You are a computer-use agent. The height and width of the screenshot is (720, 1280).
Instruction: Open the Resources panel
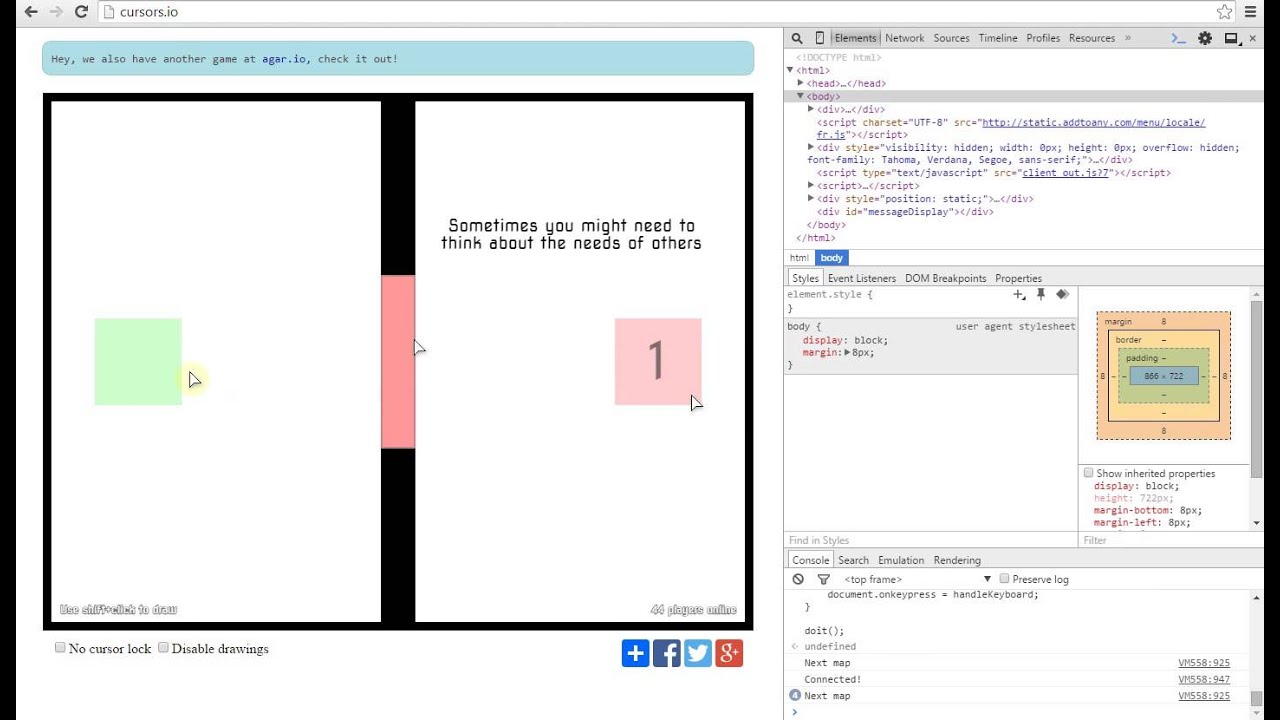(1092, 38)
